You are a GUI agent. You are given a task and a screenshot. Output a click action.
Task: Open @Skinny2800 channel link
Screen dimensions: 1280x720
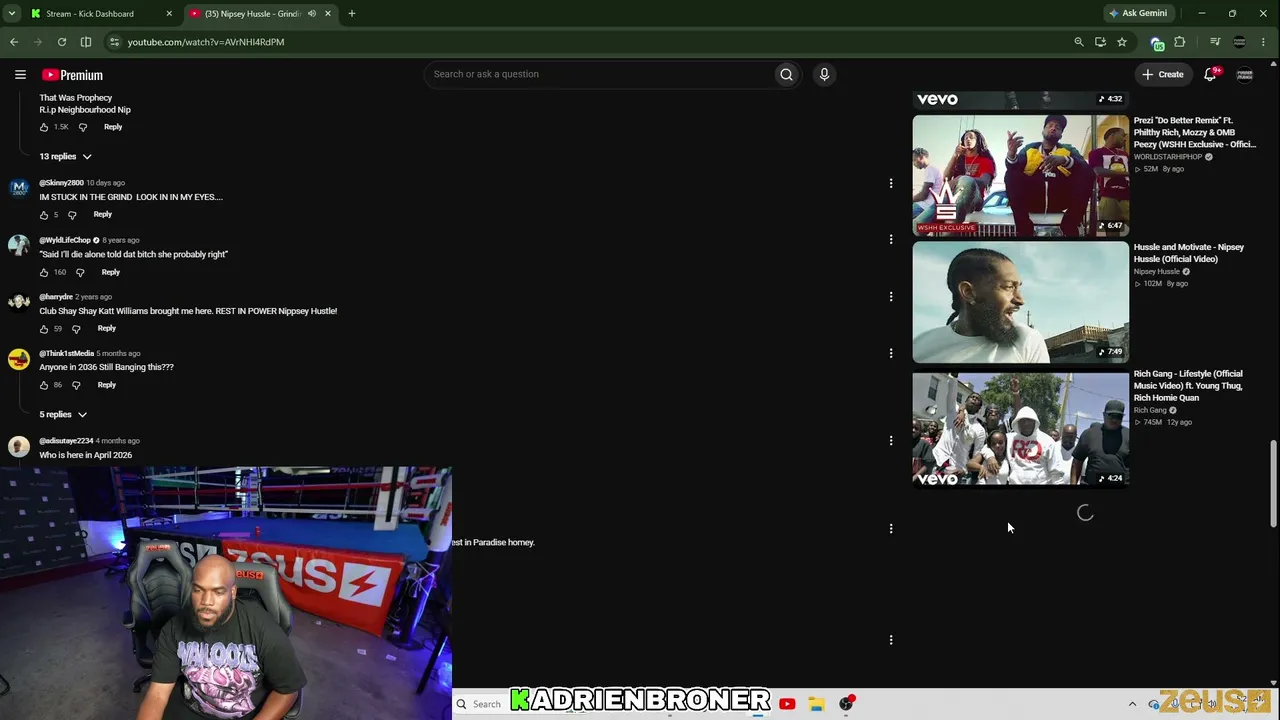[x=61, y=183]
